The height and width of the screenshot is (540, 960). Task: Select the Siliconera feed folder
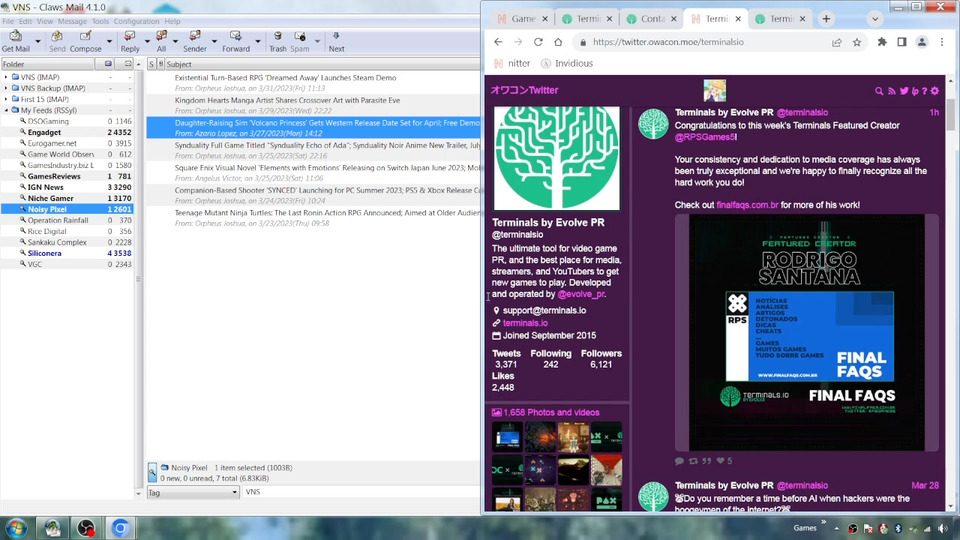point(44,253)
